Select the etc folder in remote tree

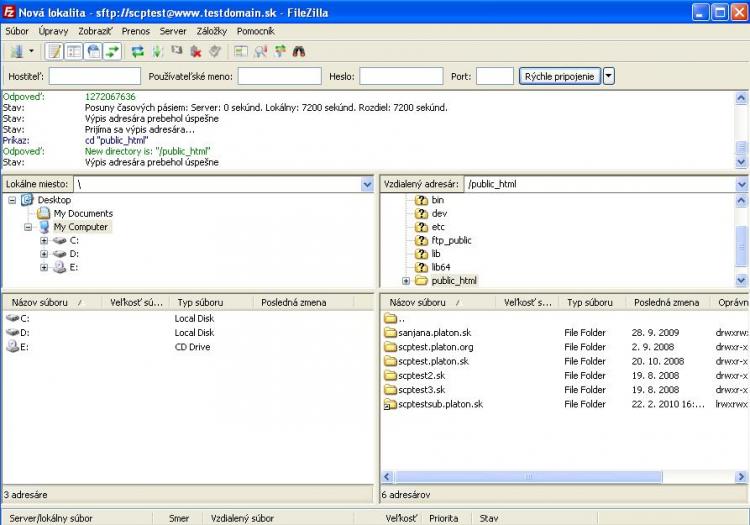[438, 227]
